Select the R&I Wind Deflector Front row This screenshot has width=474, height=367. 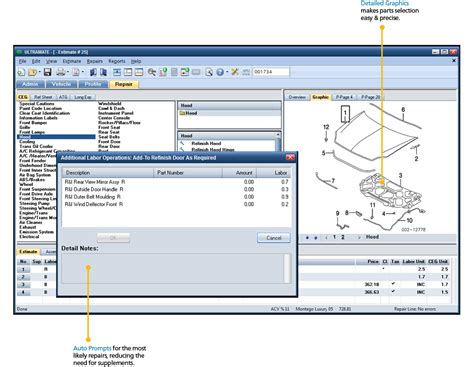(x=177, y=204)
